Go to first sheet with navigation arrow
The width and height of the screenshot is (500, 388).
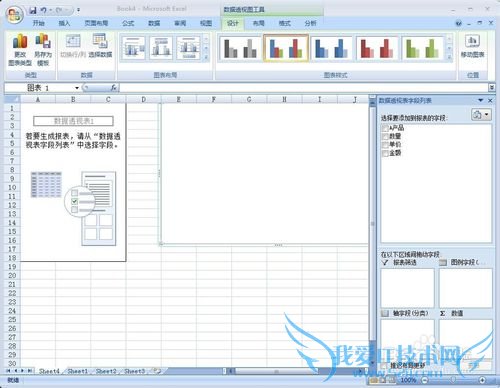click(x=8, y=371)
